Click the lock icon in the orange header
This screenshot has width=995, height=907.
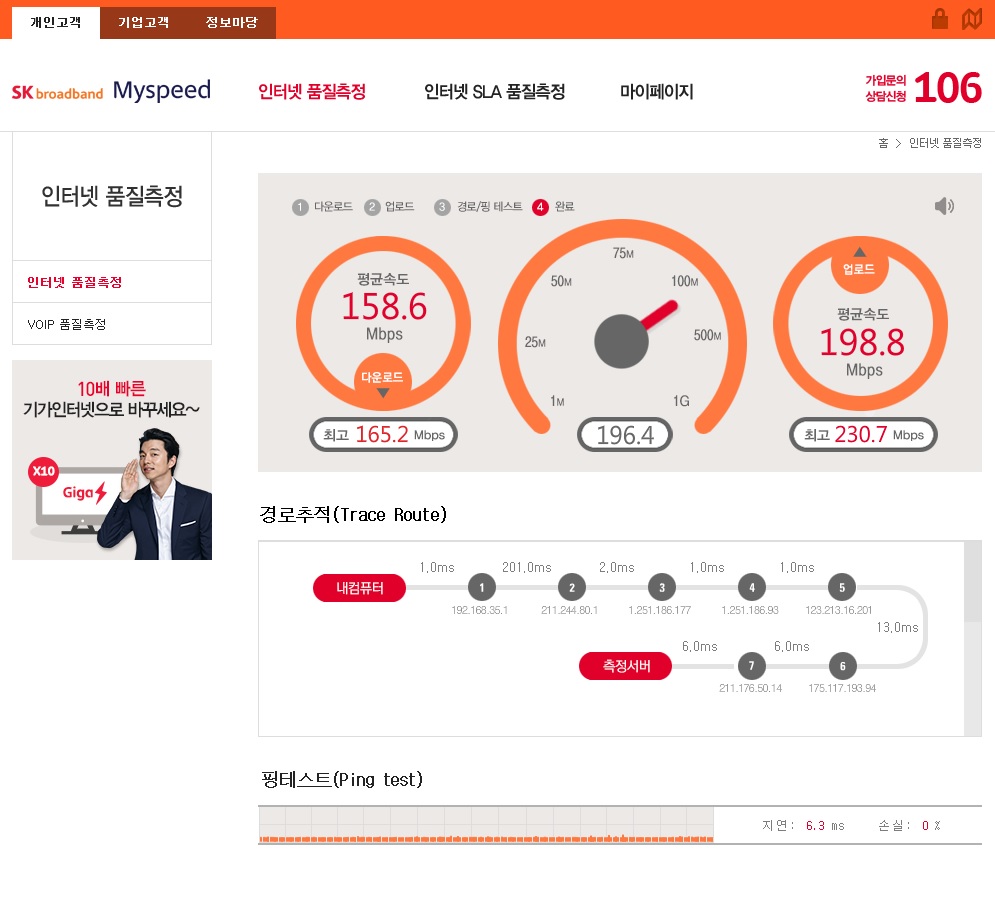tap(940, 19)
